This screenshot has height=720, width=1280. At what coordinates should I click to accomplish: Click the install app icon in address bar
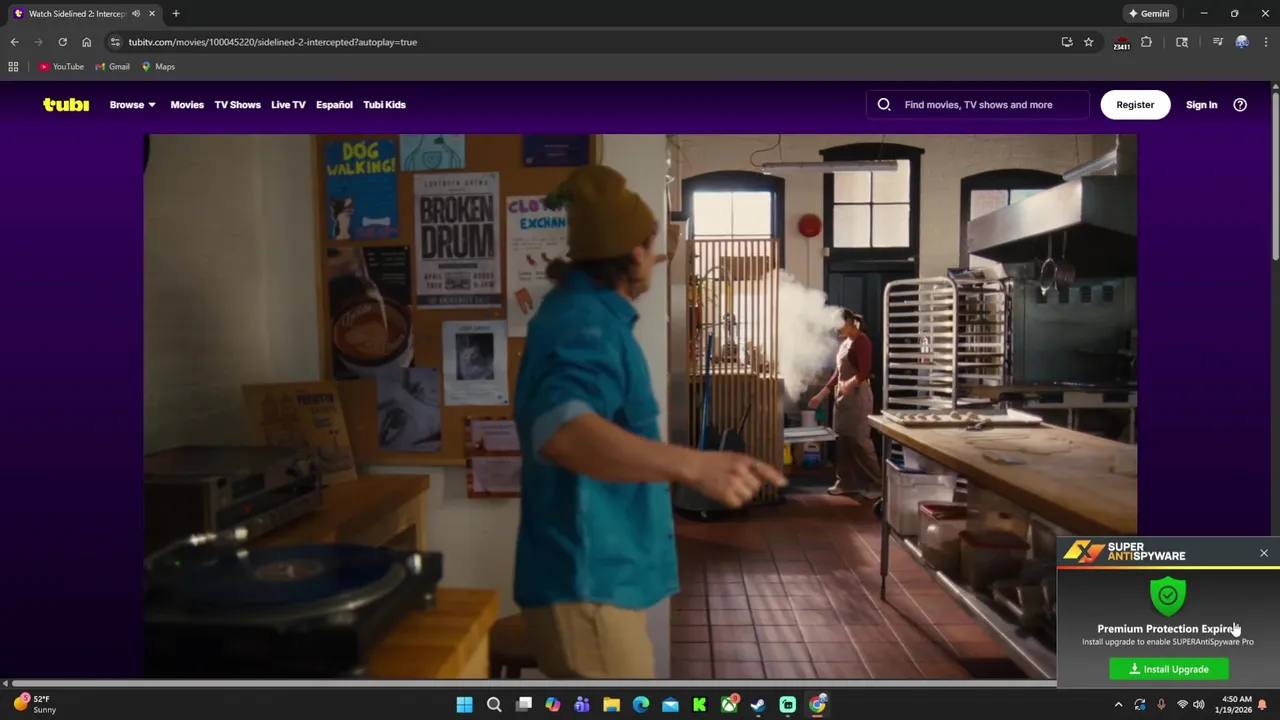click(1067, 42)
